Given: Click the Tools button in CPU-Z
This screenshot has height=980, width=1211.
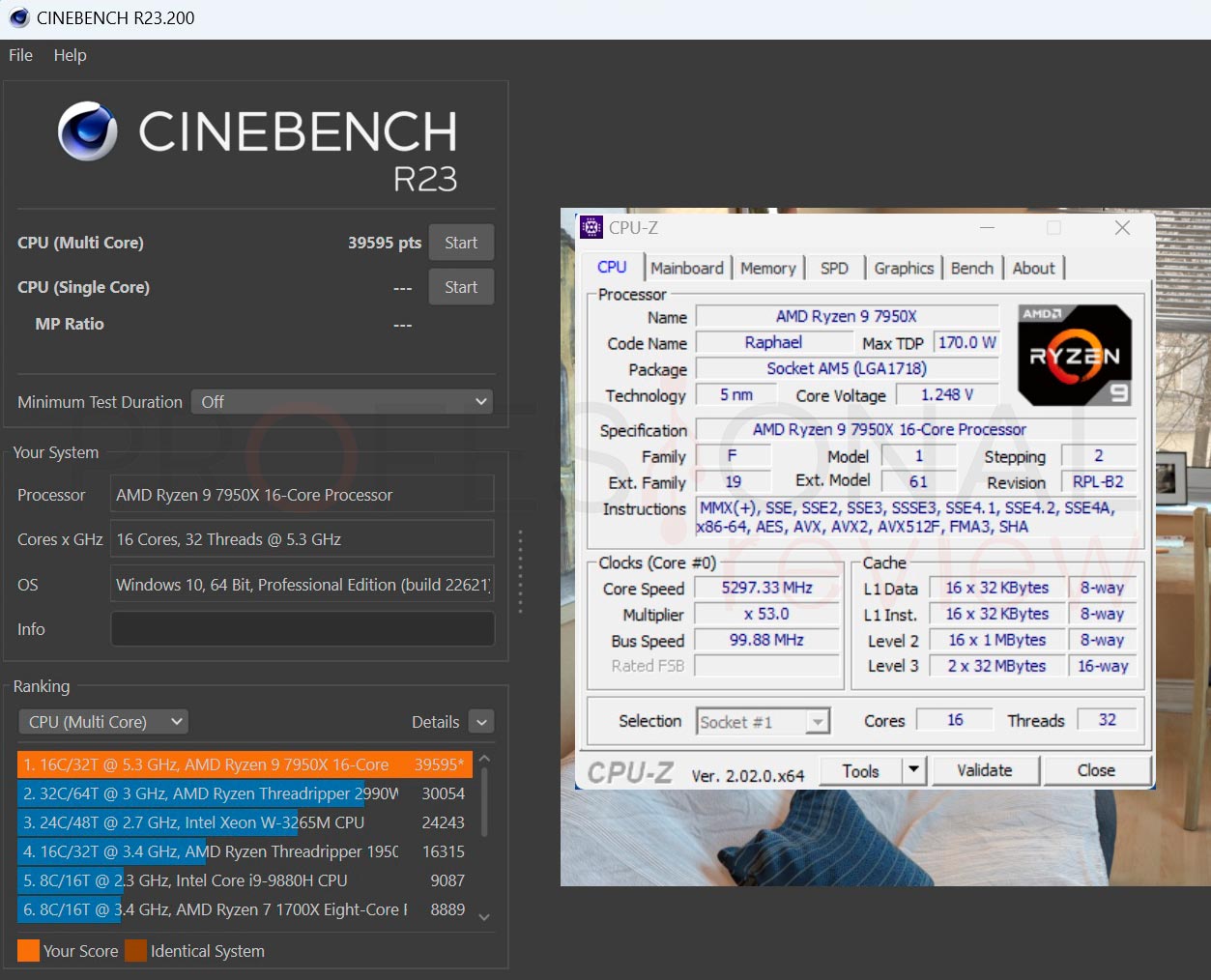Looking at the screenshot, I should tap(860, 770).
